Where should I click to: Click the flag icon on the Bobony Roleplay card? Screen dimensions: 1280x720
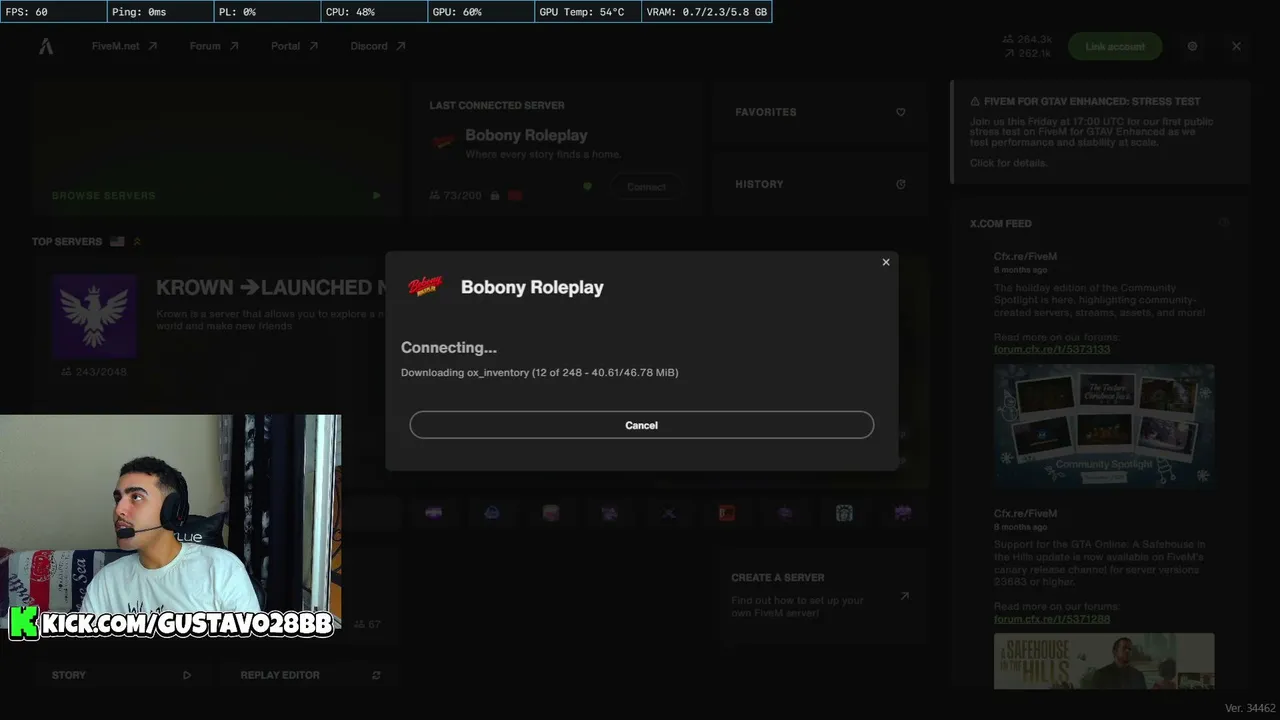515,196
